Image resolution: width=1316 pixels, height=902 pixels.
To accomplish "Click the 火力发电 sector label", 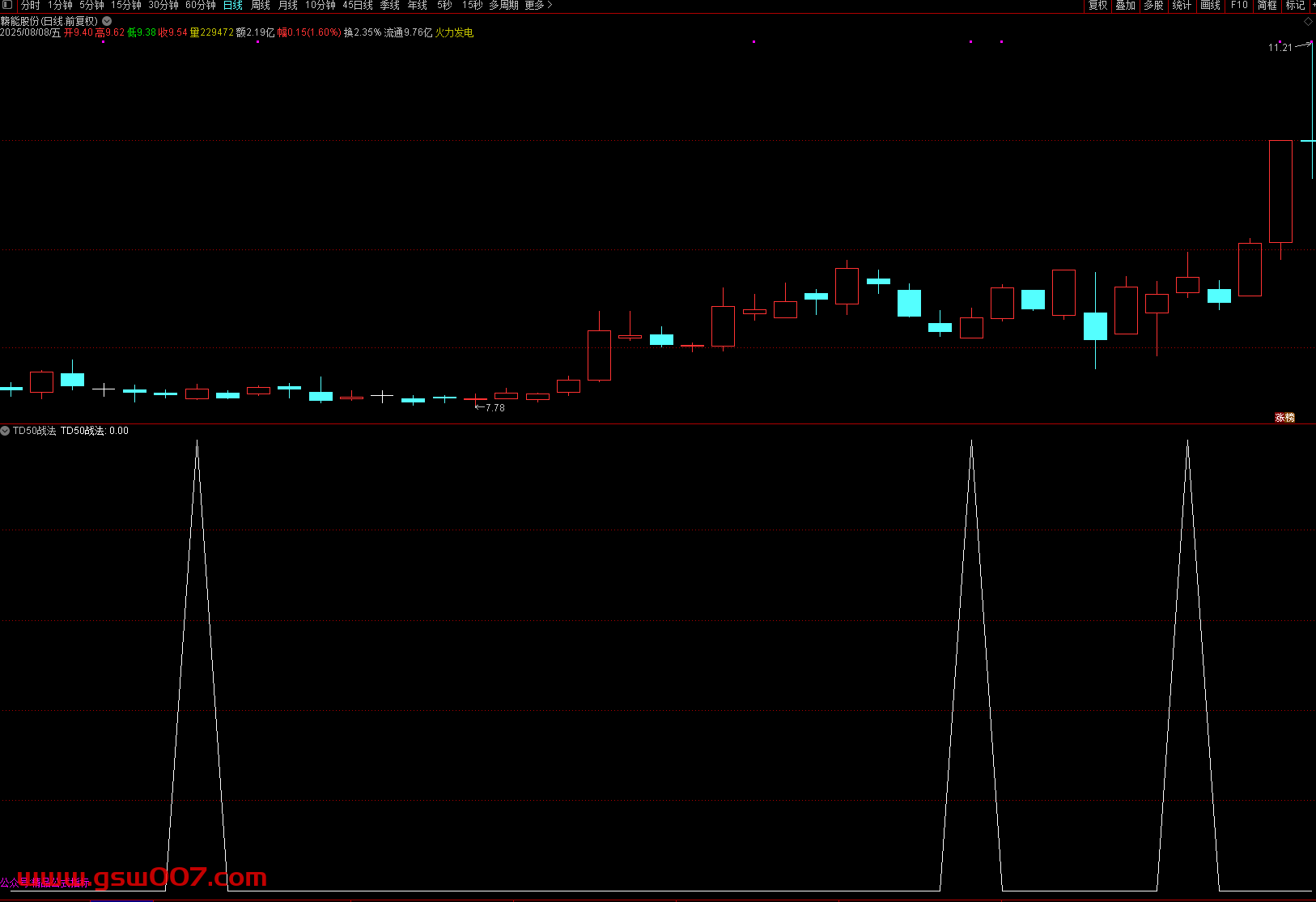I will tap(454, 33).
